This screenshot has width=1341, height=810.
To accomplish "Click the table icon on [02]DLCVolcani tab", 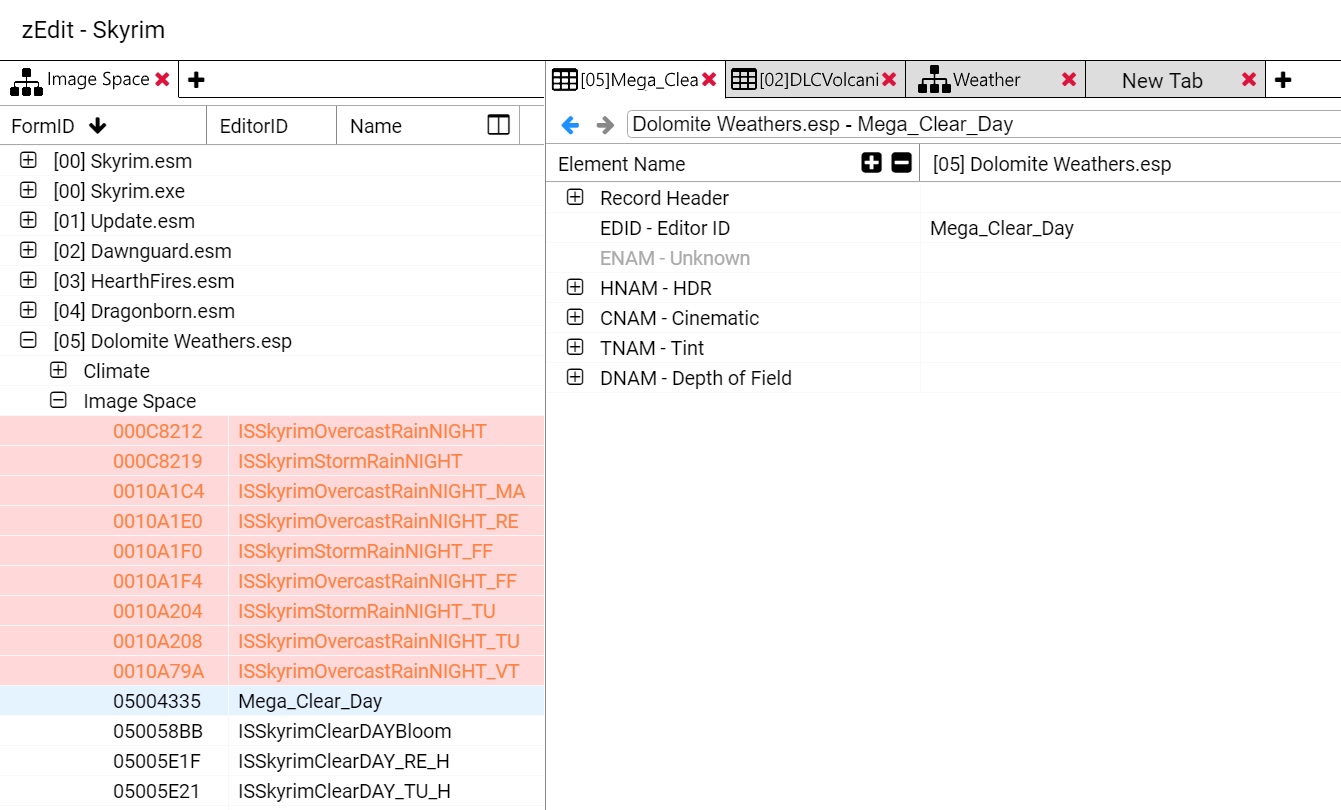I will click(x=743, y=80).
